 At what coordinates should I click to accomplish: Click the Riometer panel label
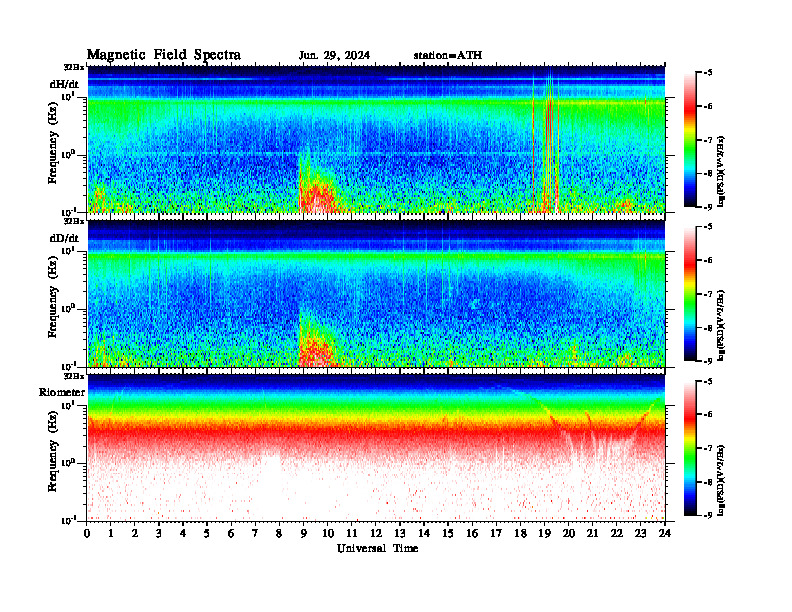point(62,392)
